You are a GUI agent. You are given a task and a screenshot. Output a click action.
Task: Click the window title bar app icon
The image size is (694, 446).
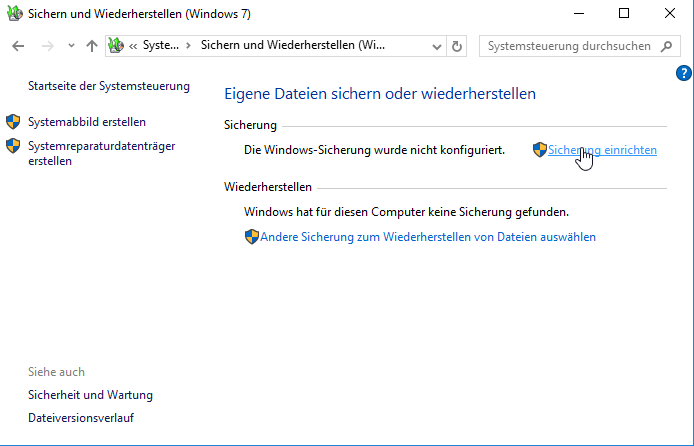pyautogui.click(x=15, y=13)
